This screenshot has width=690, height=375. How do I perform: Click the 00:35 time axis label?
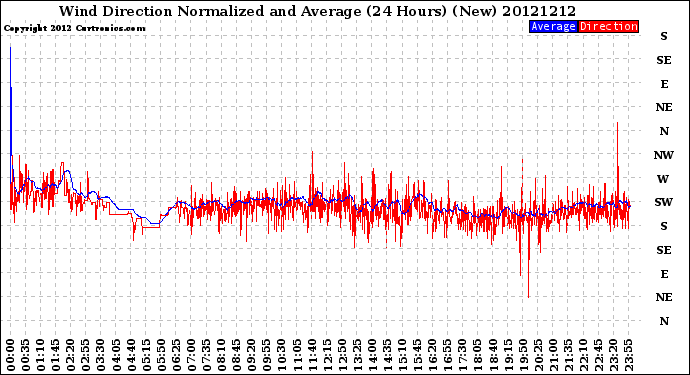26,355
